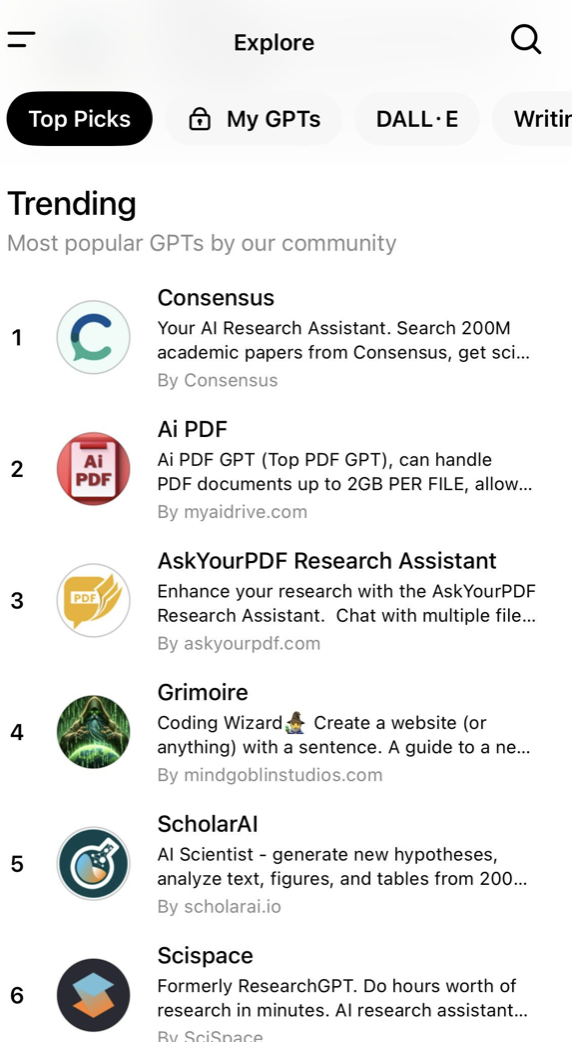The height and width of the screenshot is (1042, 580).
Task: Tap the Grimoire description text
Action: click(x=343, y=735)
